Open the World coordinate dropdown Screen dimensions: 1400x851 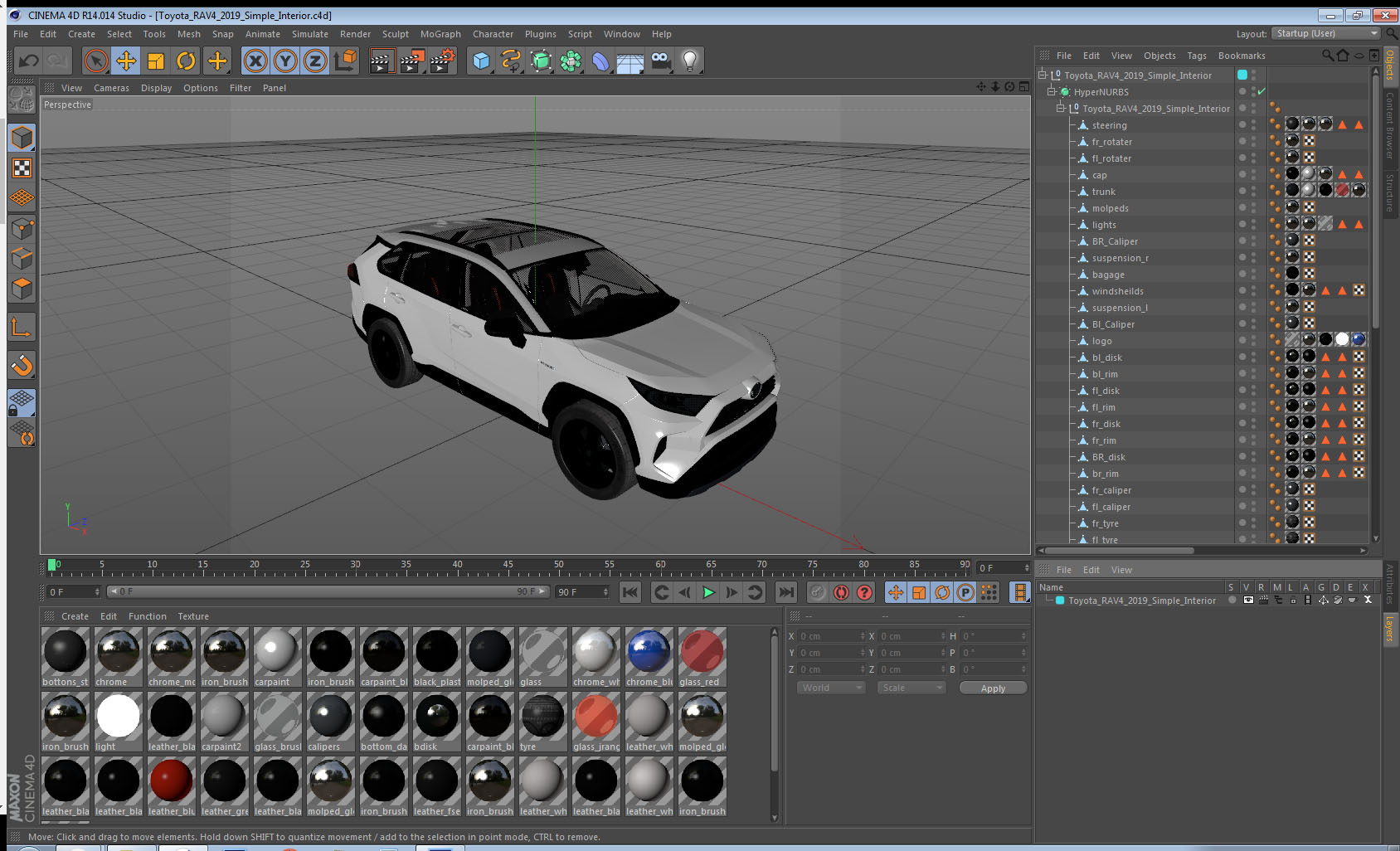[x=832, y=688]
